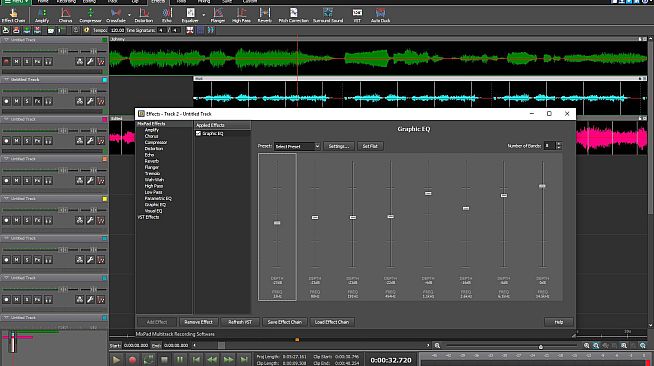Click the zoom-out magnifier left of the zoom slider
The image size is (654, 366).
(437, 346)
